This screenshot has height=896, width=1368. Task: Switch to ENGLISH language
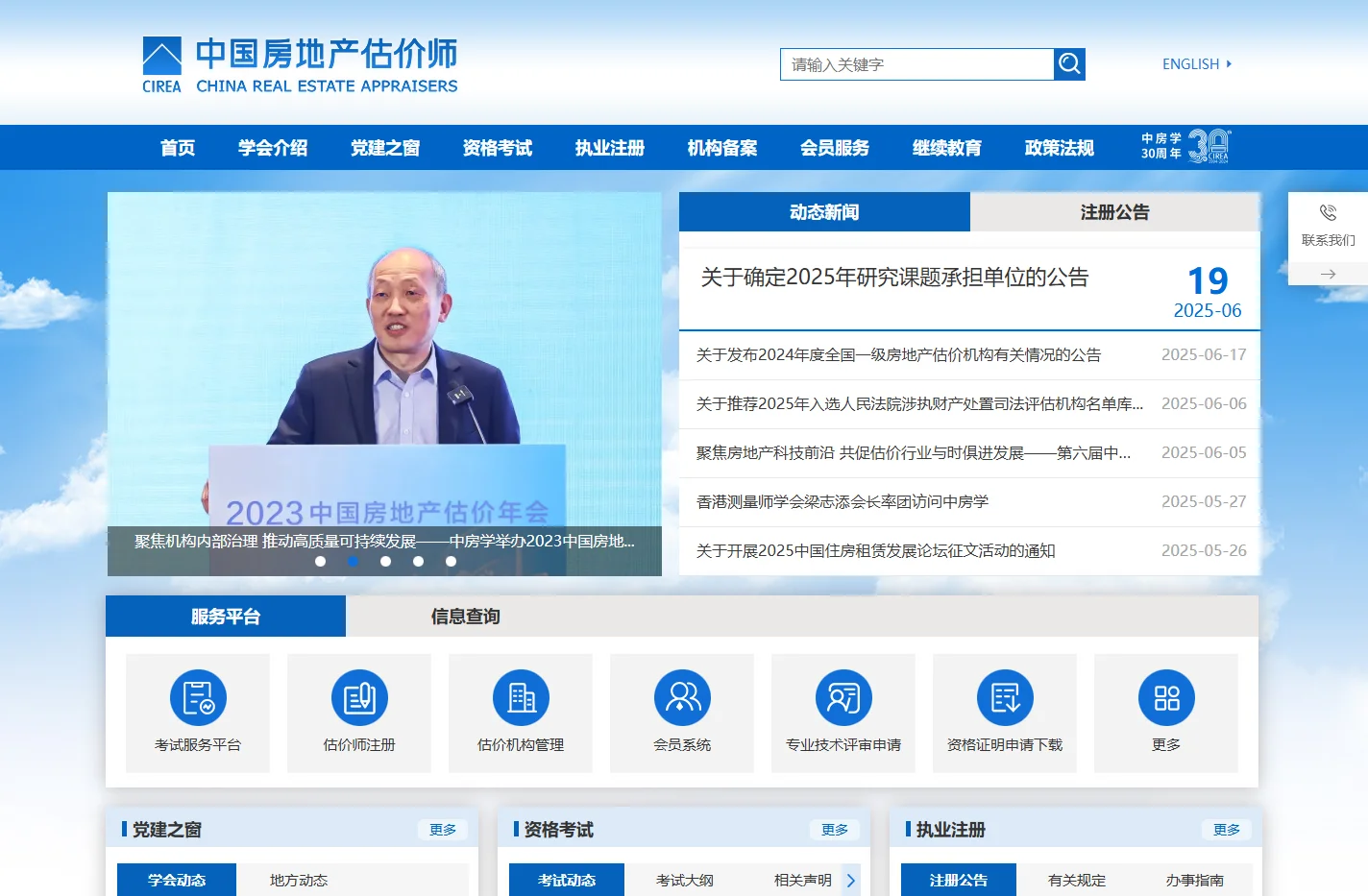tap(1197, 64)
